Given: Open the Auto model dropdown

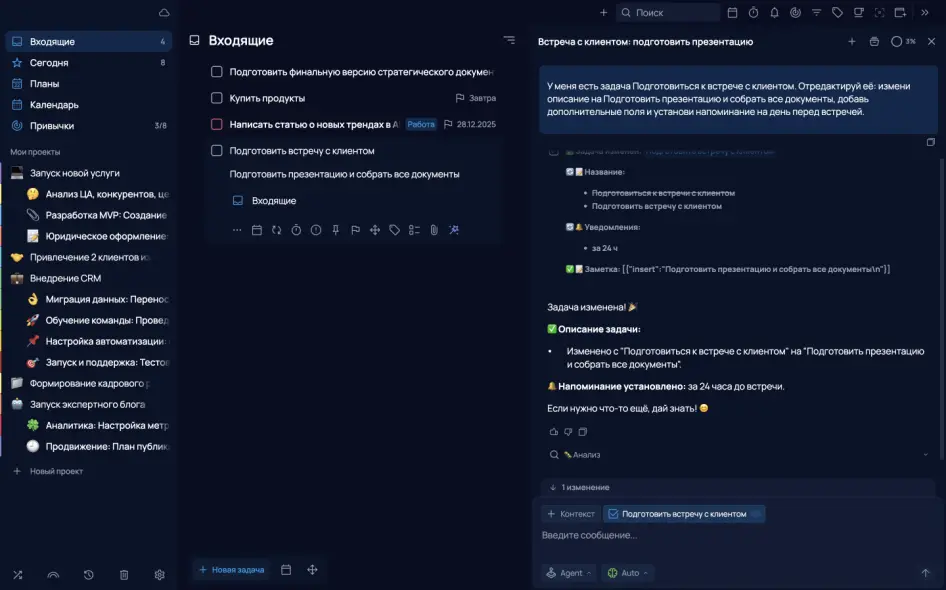Looking at the screenshot, I should pyautogui.click(x=627, y=573).
